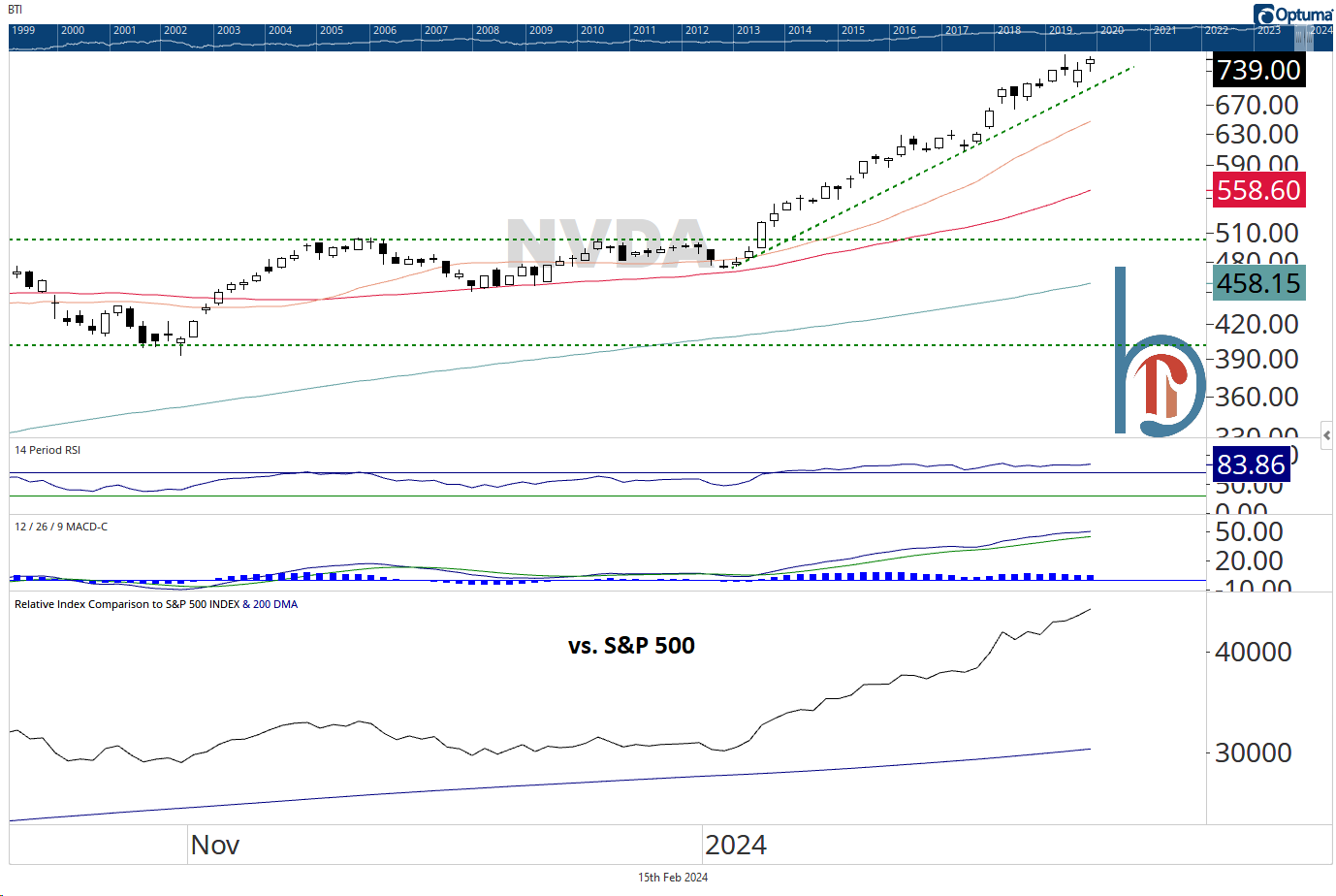Click the 360.00 price axis label
The image size is (1336, 896).
[1257, 397]
